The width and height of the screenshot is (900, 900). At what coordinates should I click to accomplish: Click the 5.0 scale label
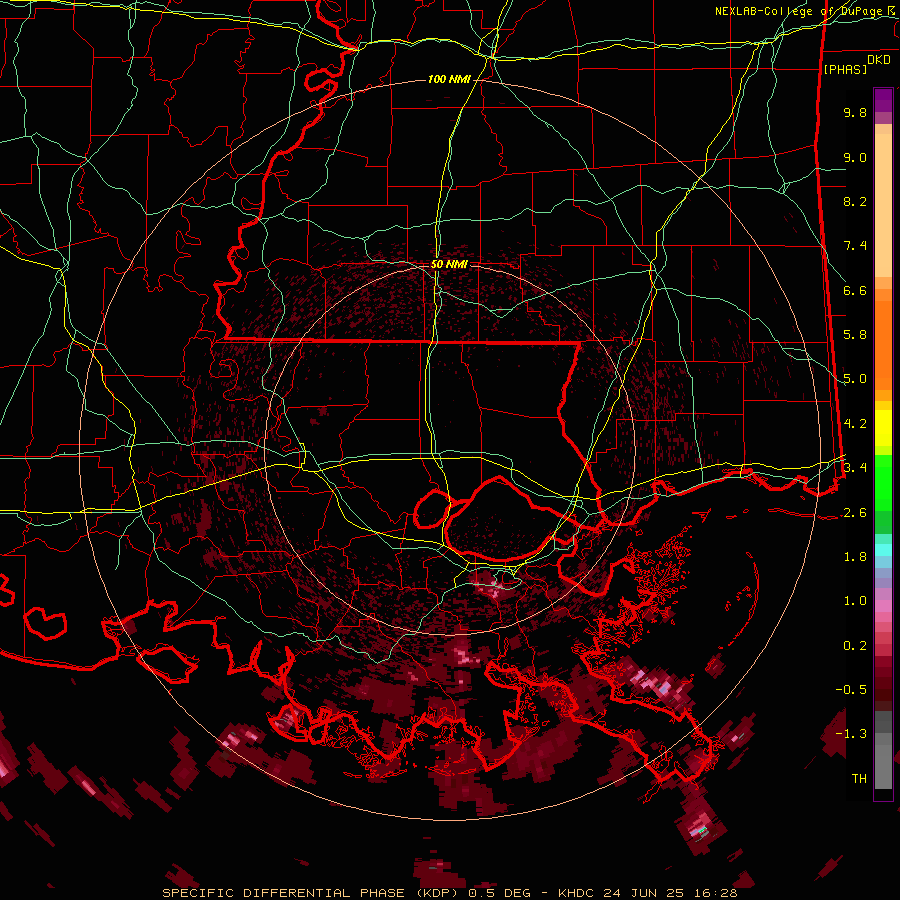pos(855,379)
